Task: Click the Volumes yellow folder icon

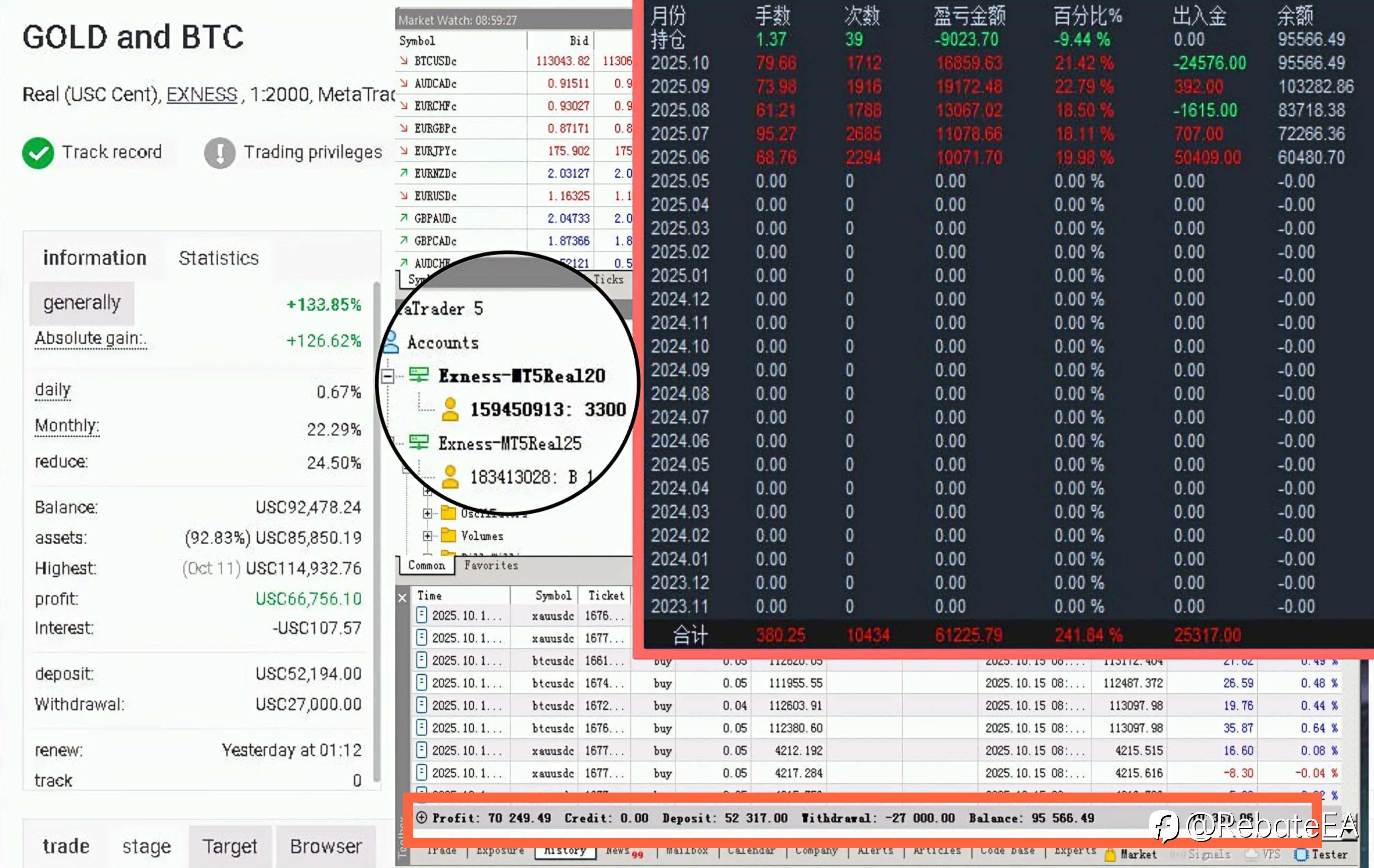Action: click(448, 535)
